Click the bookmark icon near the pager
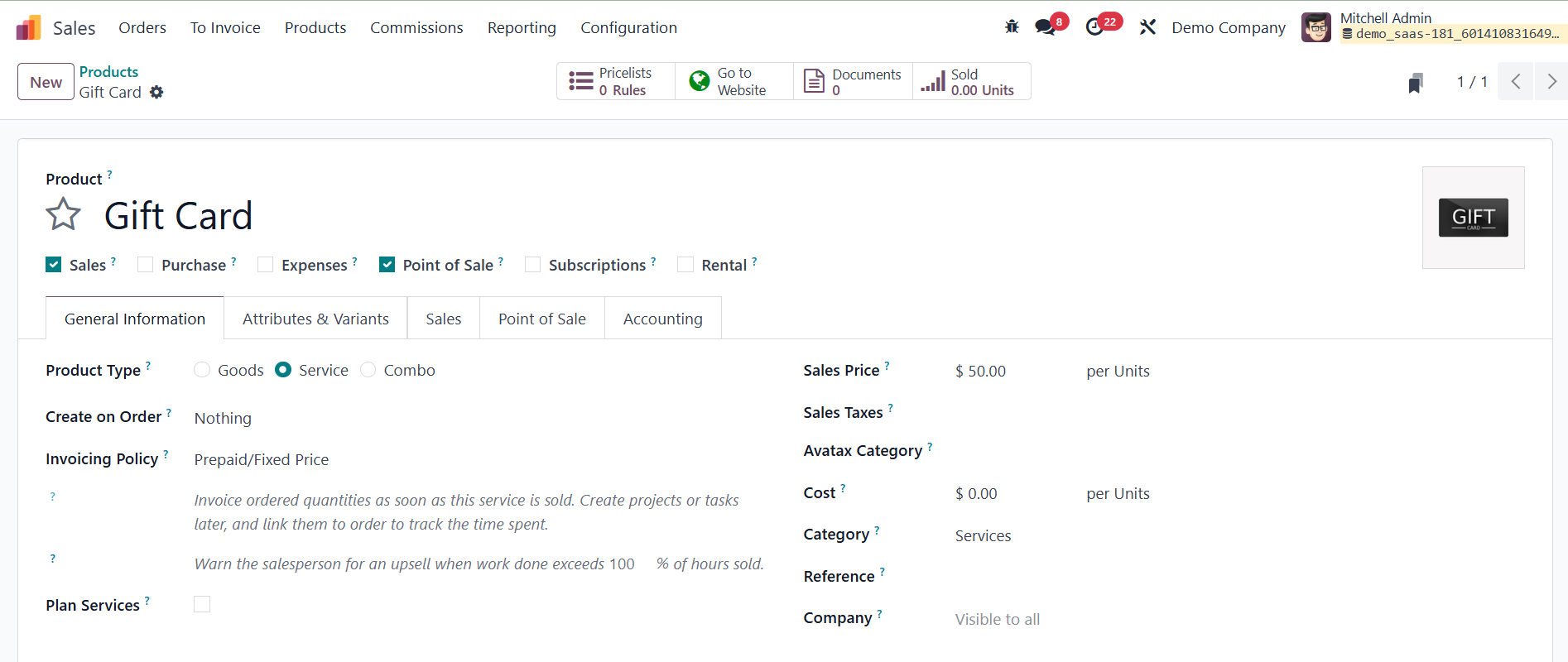The image size is (1568, 662). (1416, 83)
